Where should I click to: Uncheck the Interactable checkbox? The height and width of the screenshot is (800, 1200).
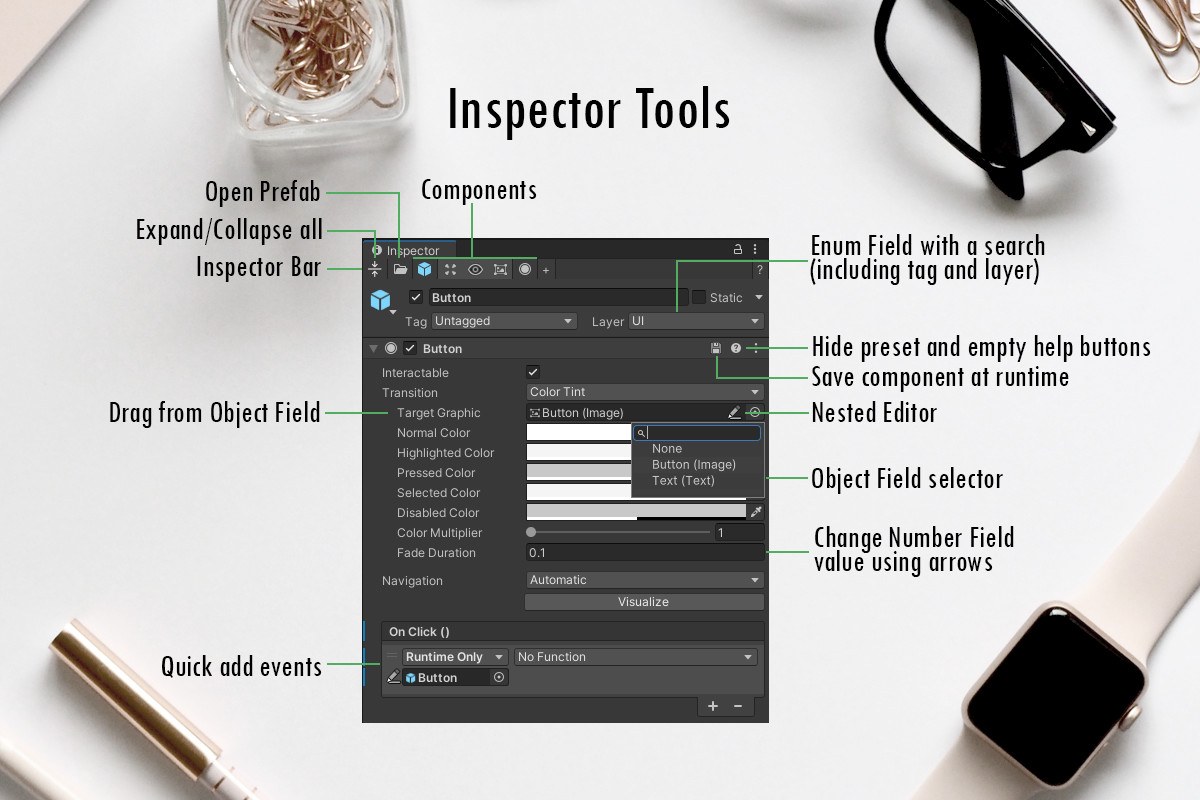[x=533, y=372]
